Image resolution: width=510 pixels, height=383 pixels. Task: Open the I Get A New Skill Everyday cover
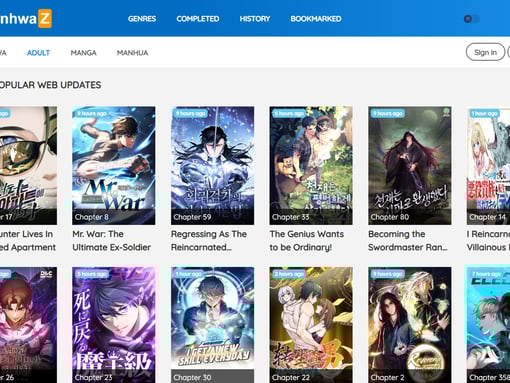point(212,325)
